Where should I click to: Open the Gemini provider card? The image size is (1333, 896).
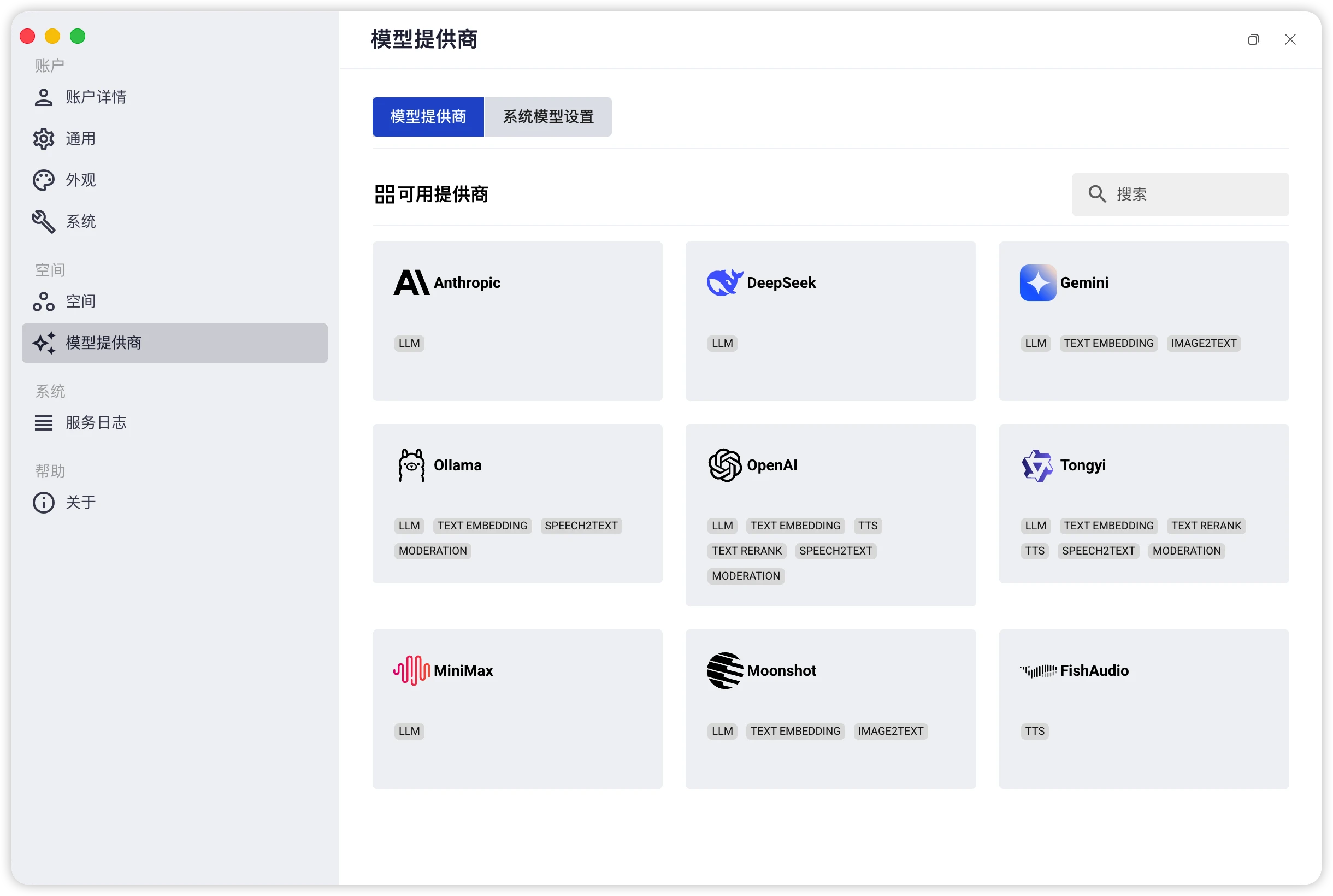[x=1144, y=321]
